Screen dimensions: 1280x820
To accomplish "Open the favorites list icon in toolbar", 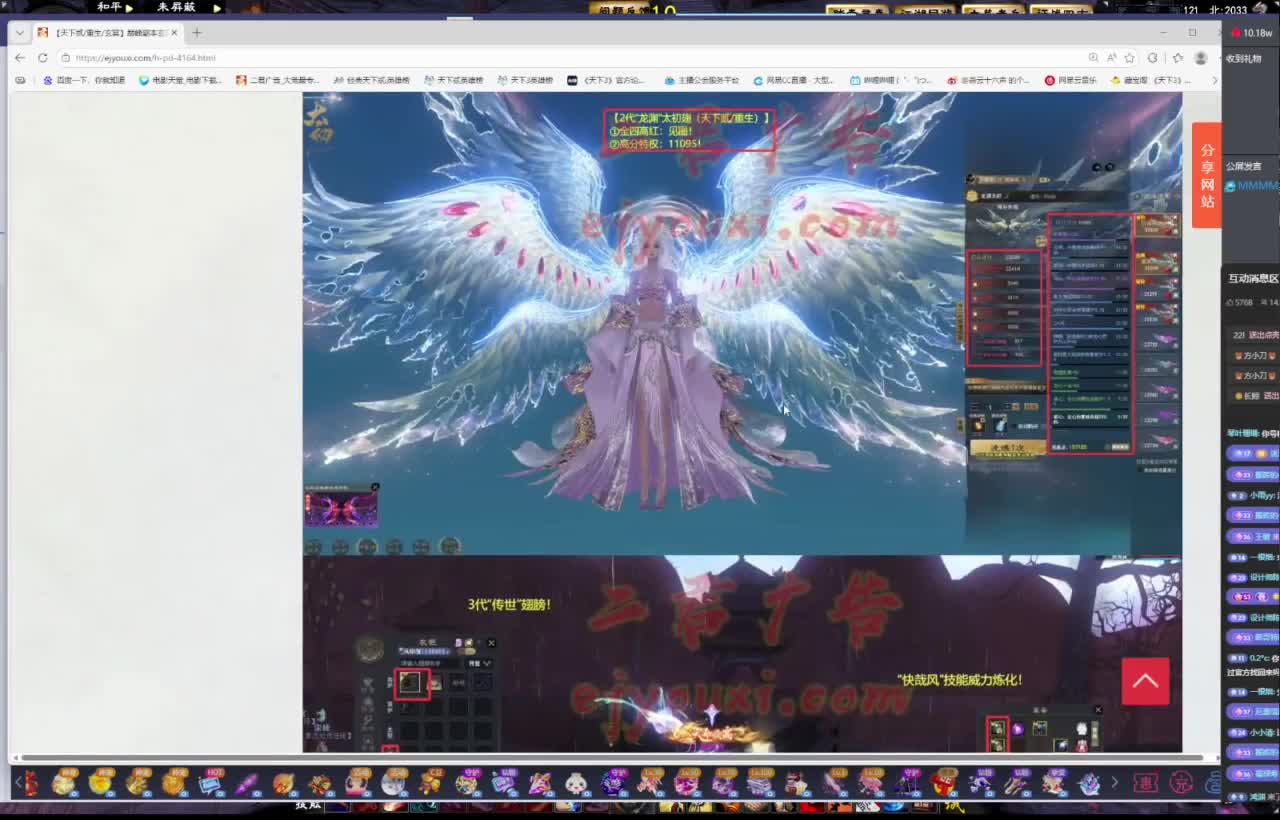I will 1177,58.
